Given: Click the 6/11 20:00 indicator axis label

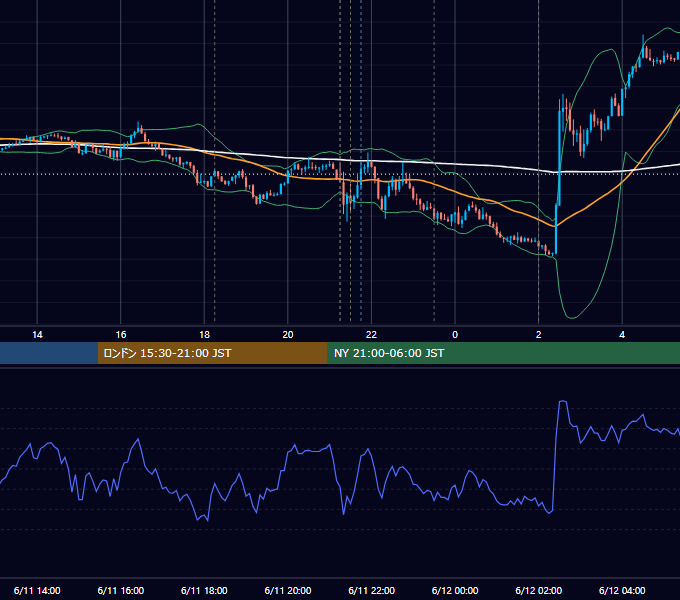Looking at the screenshot, I should 288,590.
